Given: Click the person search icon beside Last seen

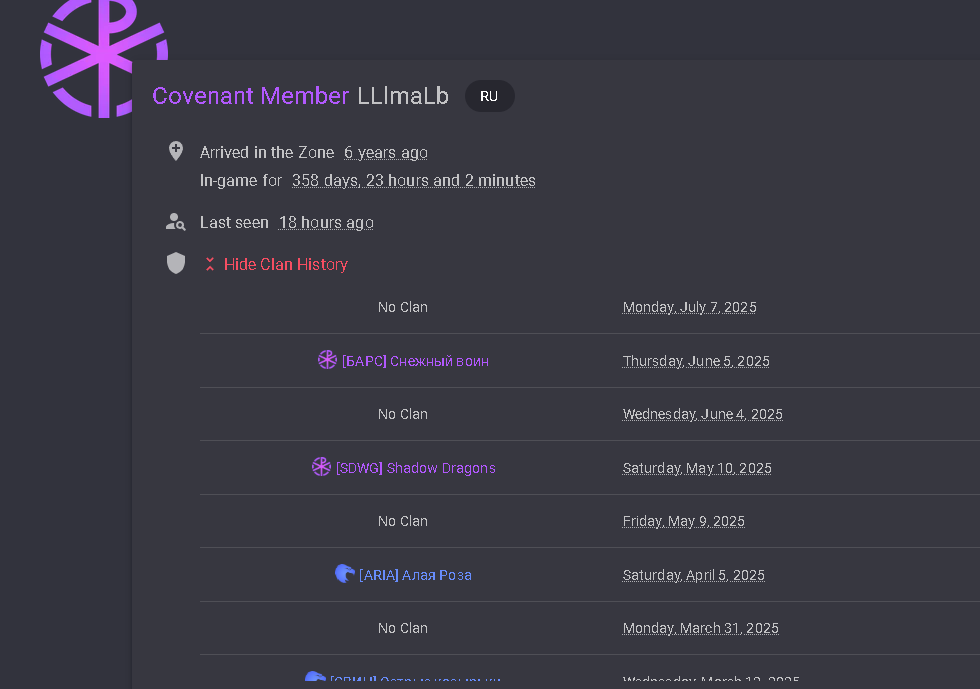Looking at the screenshot, I should tap(176, 222).
